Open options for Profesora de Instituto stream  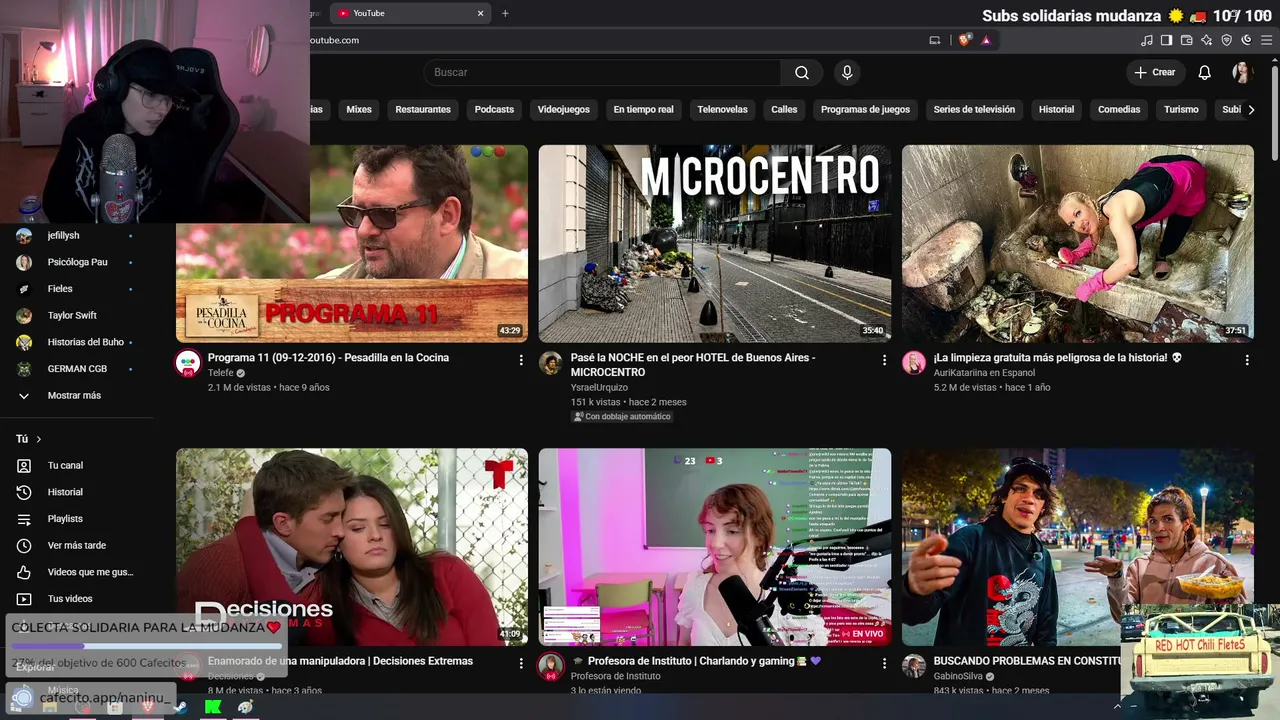click(x=884, y=663)
